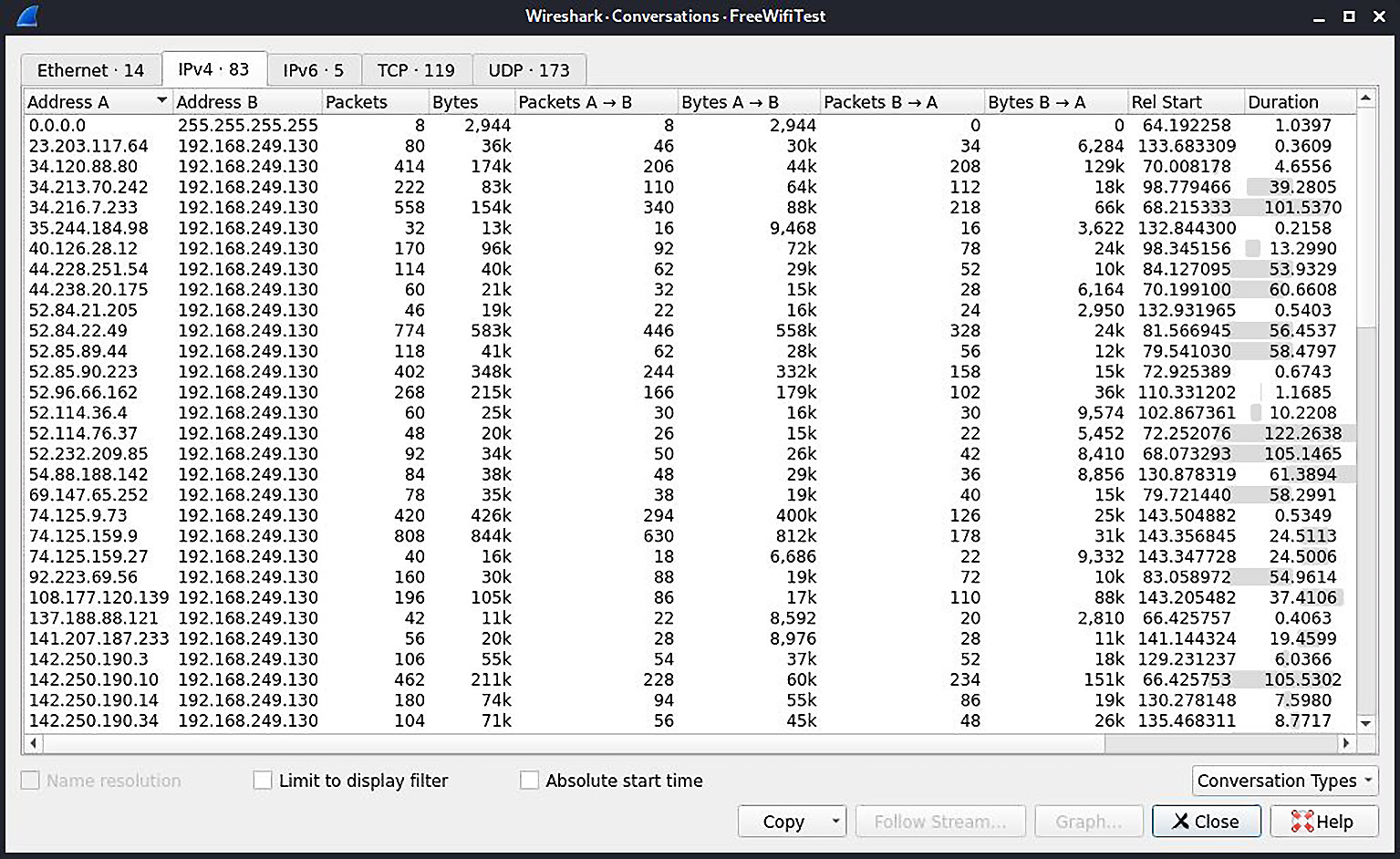Sort by Bytes A → B header
The height and width of the screenshot is (859, 1400).
point(749,101)
